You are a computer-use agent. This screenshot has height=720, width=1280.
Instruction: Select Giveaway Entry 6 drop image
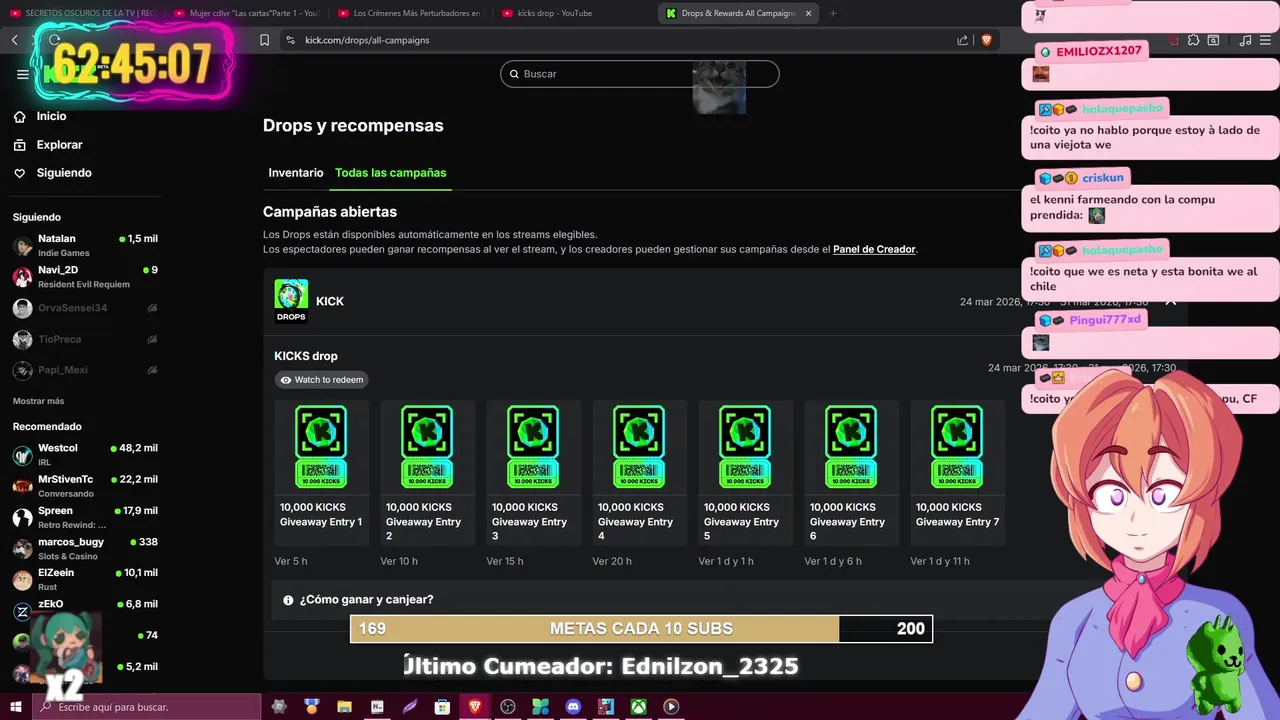click(x=851, y=446)
